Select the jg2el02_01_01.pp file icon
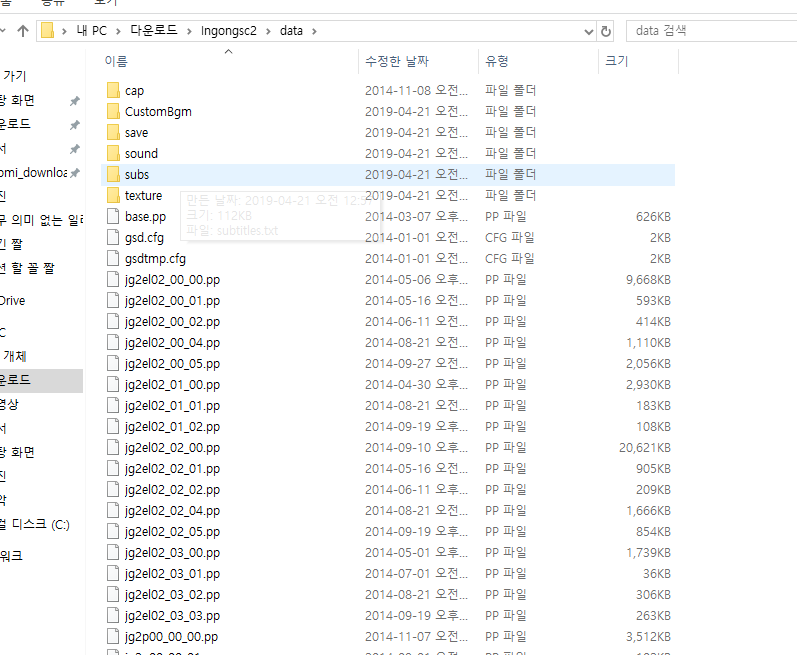This screenshot has height=655, width=797. pos(113,406)
